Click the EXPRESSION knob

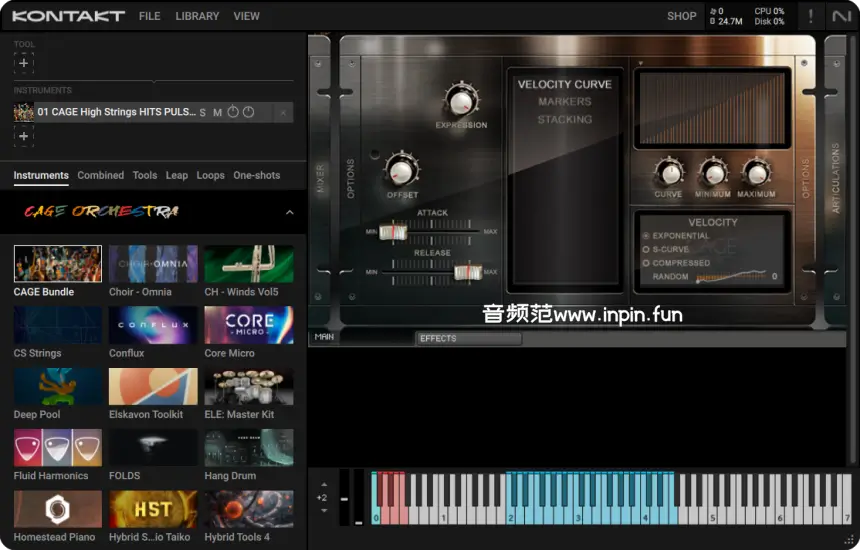(461, 101)
